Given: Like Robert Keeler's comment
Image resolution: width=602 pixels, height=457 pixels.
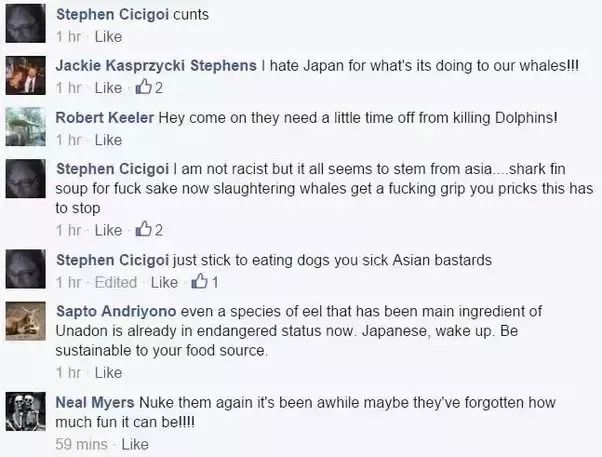Looking at the screenshot, I should click(x=108, y=140).
